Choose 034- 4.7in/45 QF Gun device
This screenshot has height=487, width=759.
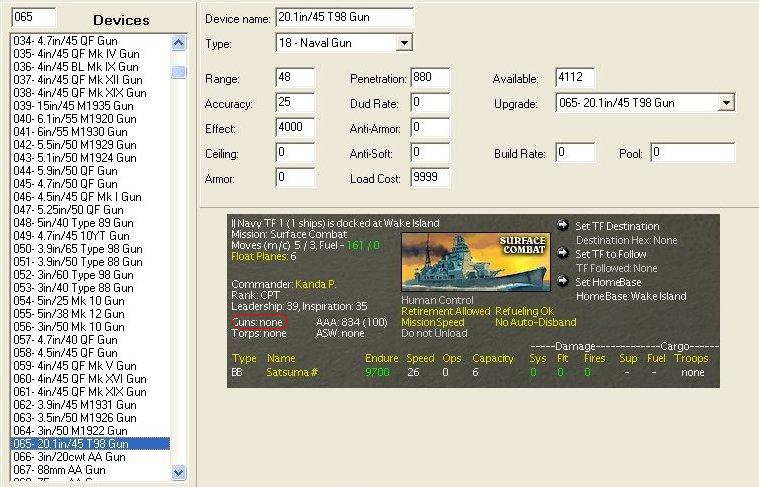pos(64,41)
